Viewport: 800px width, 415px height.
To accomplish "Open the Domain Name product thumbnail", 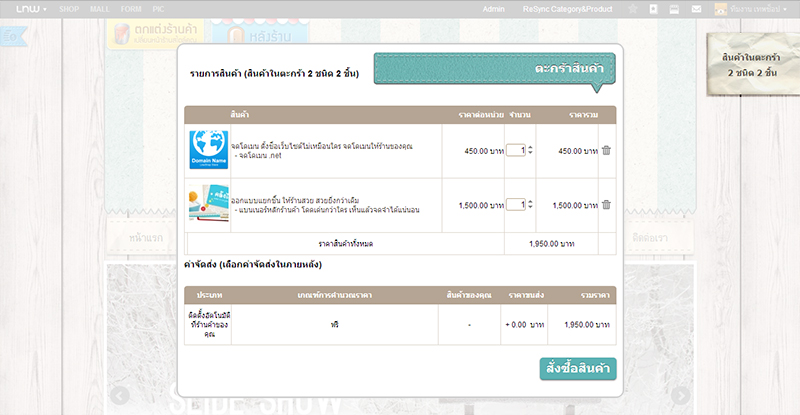I will click(209, 149).
